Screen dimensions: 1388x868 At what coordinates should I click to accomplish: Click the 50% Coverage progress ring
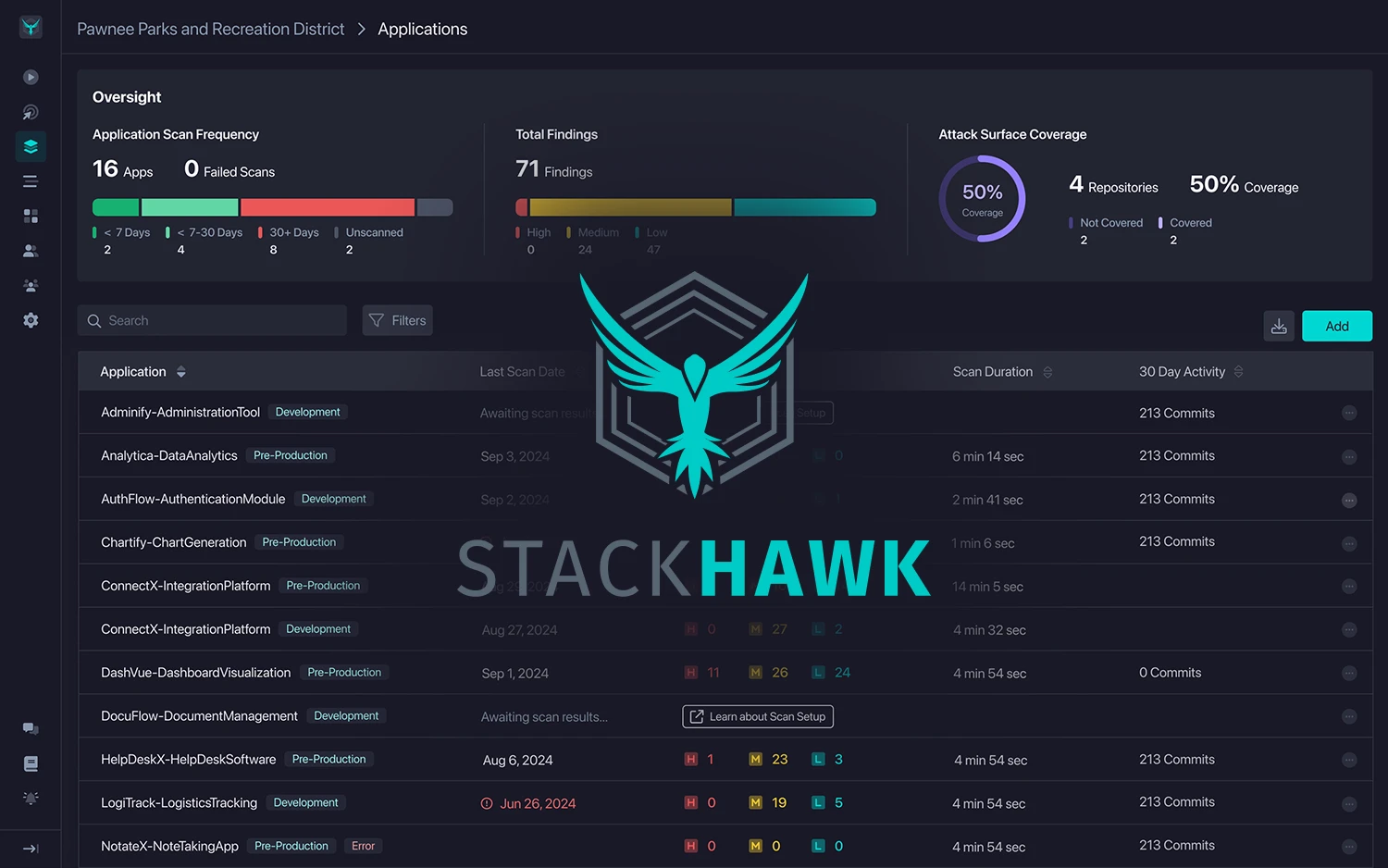tap(982, 198)
